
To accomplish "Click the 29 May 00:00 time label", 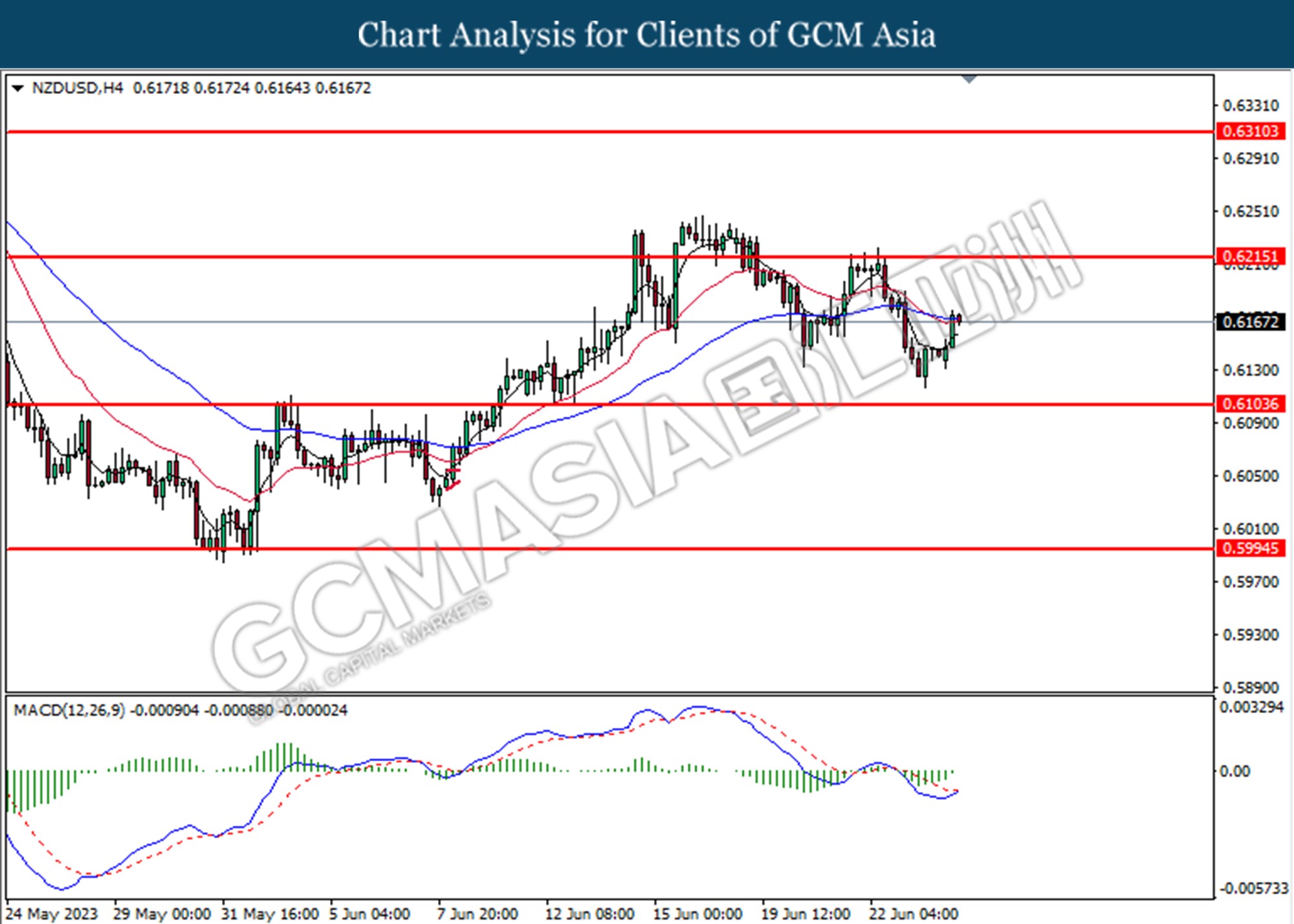I will pos(162,914).
